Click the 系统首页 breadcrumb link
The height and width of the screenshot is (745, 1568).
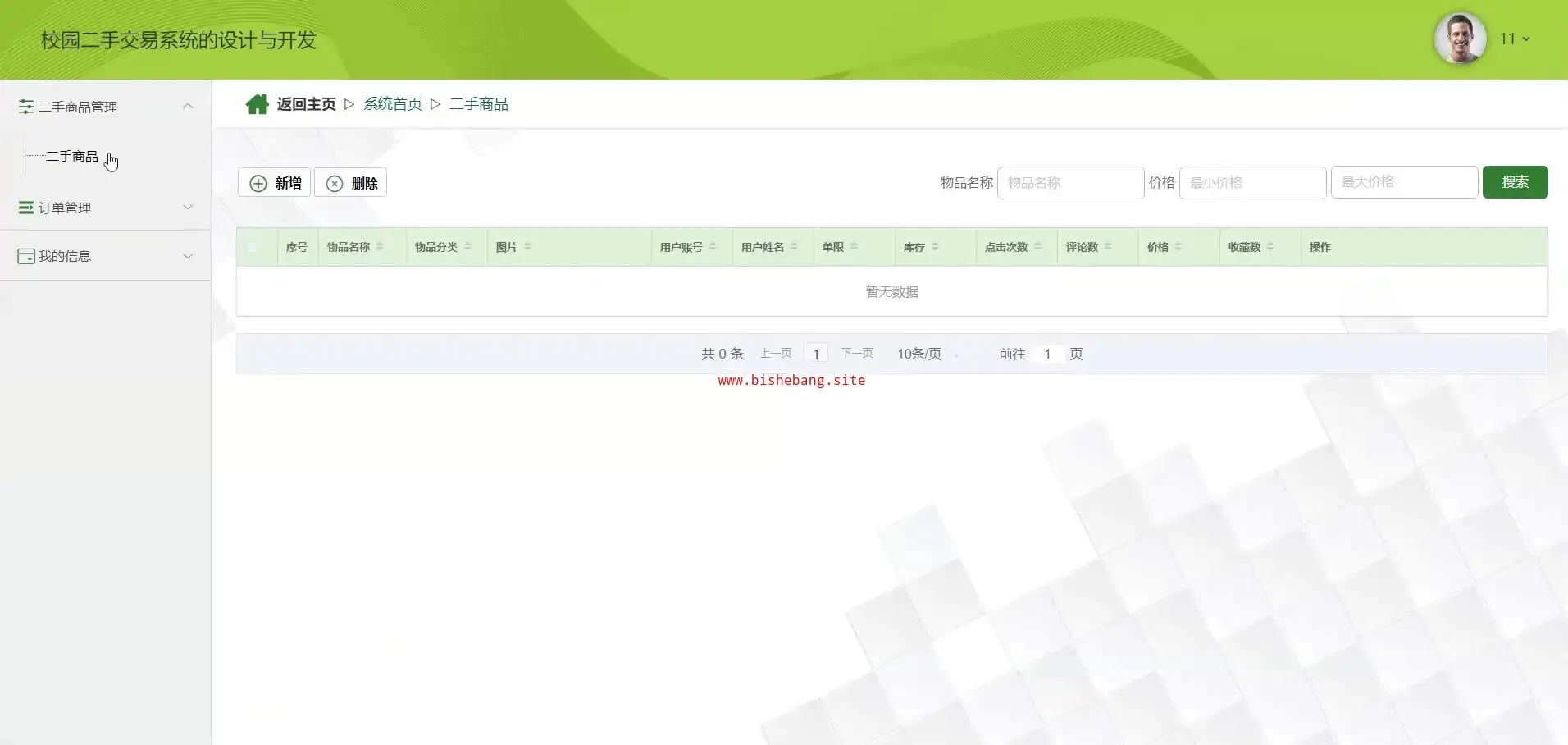393,104
